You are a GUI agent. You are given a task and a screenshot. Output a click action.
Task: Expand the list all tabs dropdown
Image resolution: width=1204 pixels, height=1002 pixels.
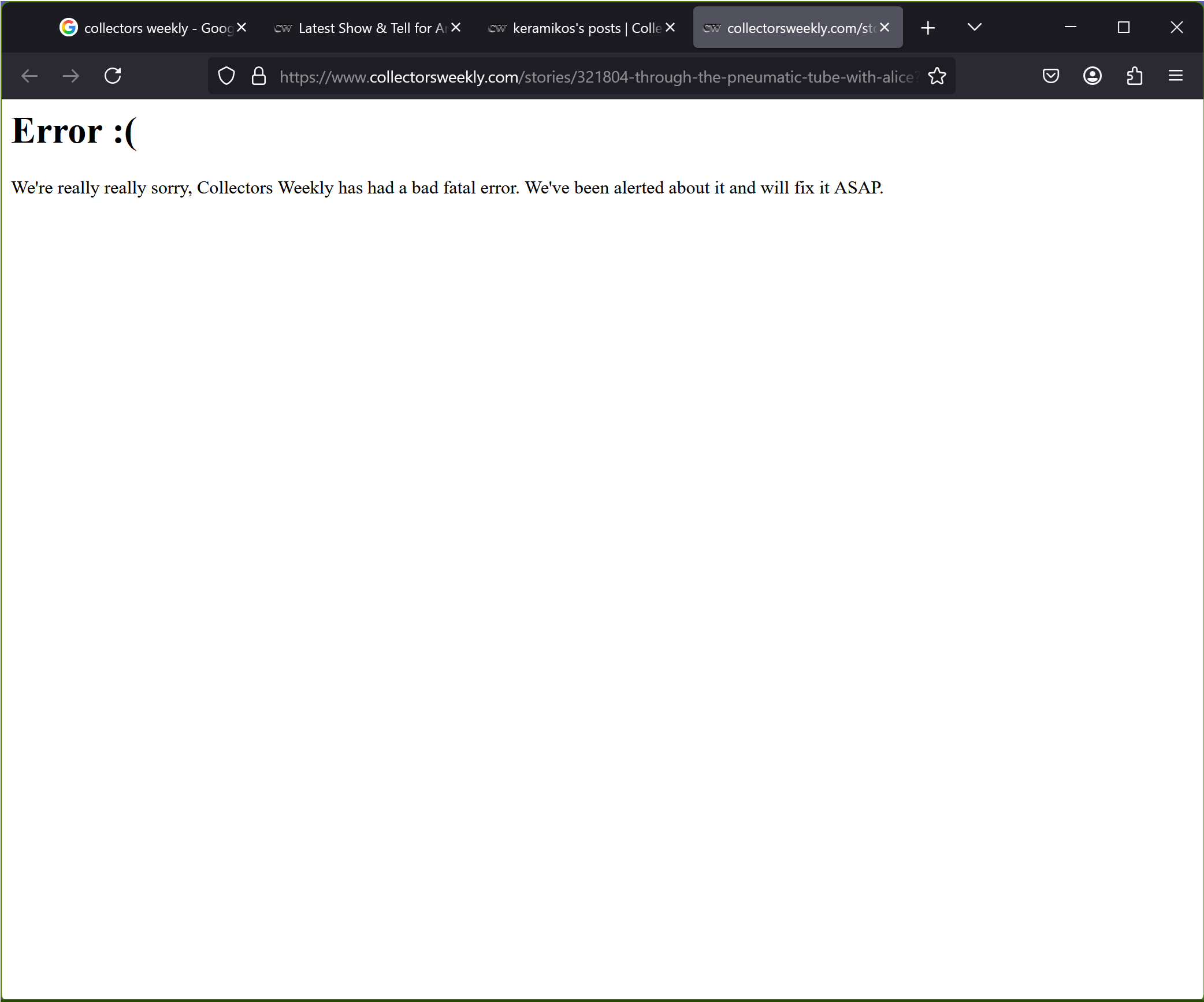coord(975,28)
